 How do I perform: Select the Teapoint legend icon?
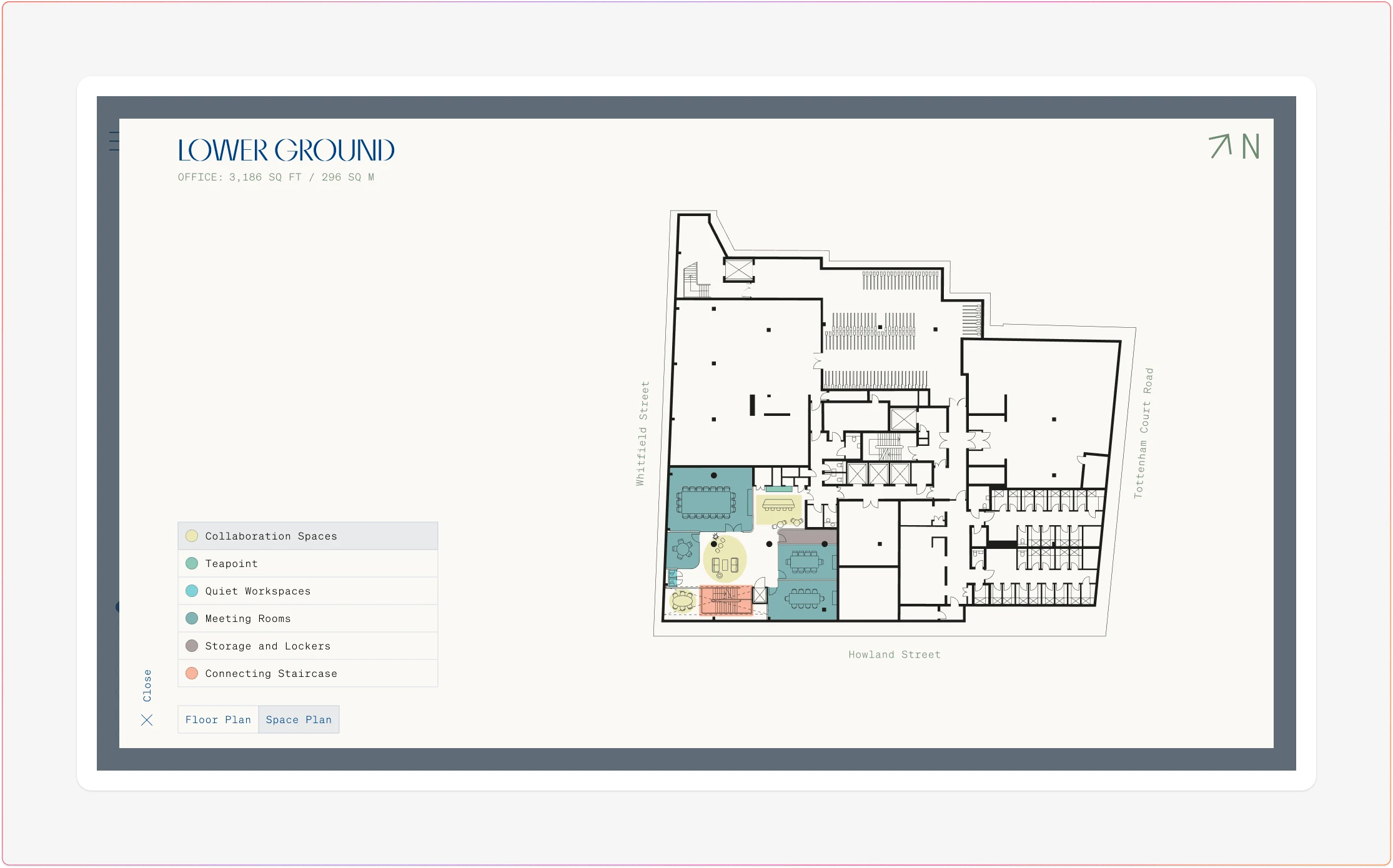pyautogui.click(x=192, y=563)
